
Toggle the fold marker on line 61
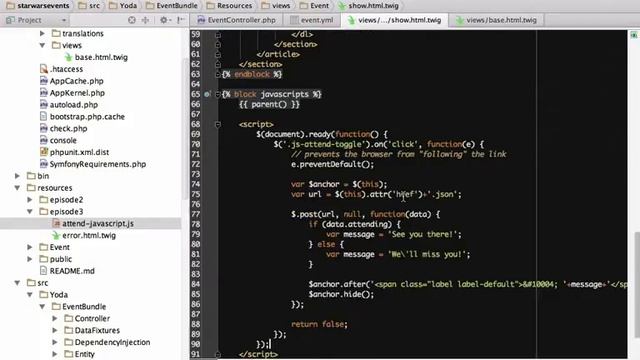tap(218, 54)
